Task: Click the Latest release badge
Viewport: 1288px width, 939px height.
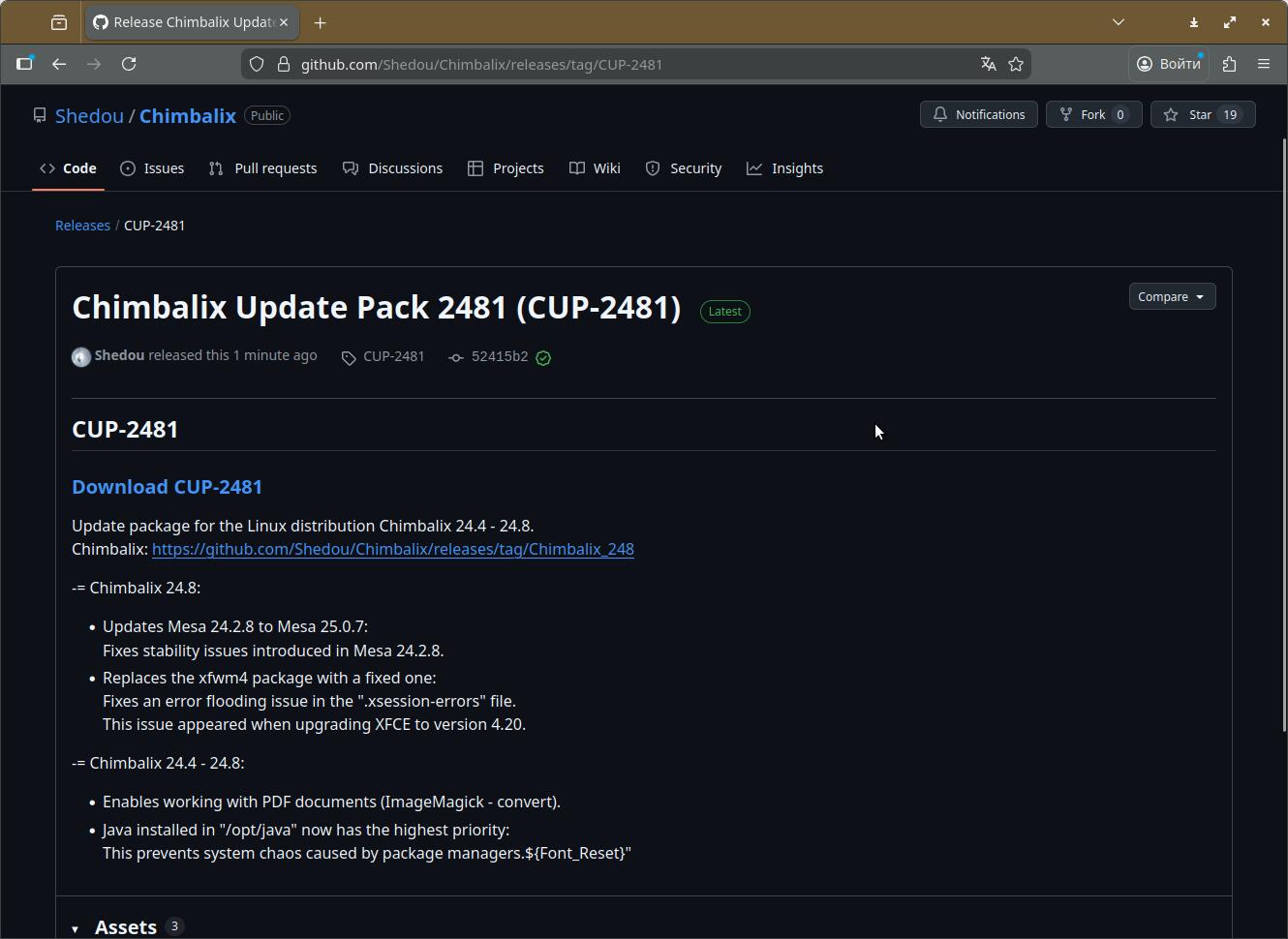Action: click(725, 312)
